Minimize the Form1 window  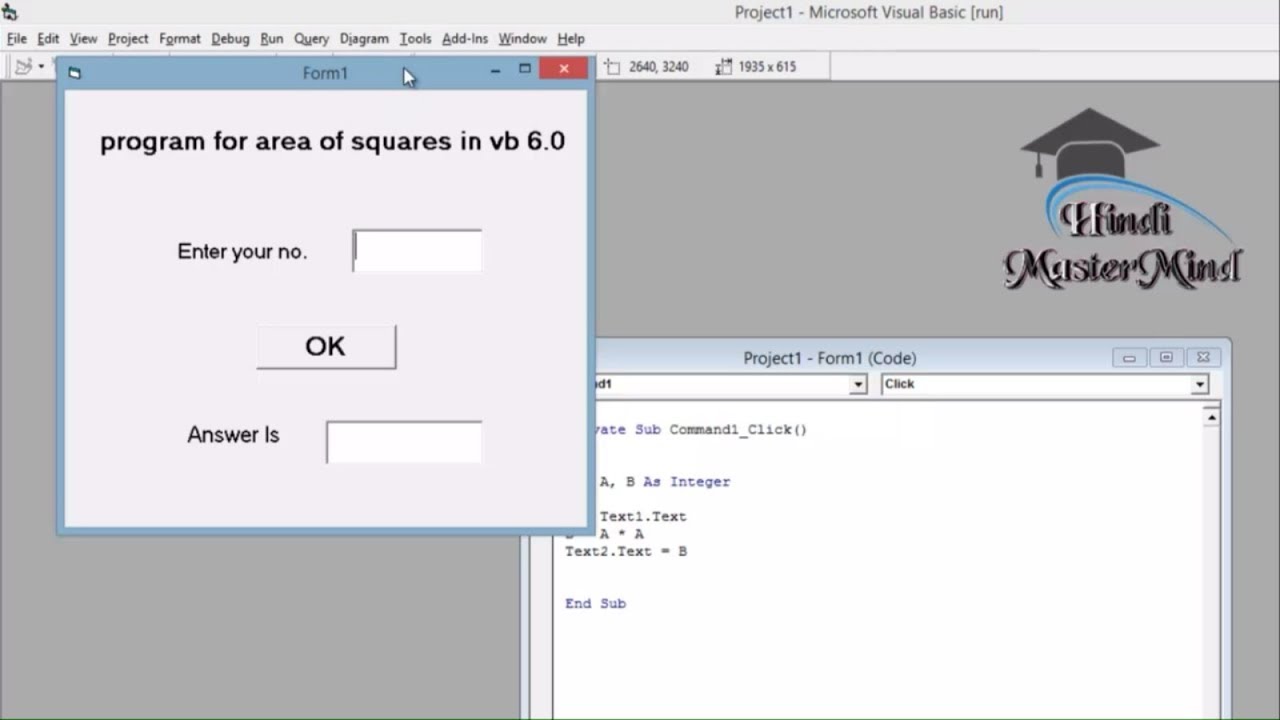click(495, 70)
